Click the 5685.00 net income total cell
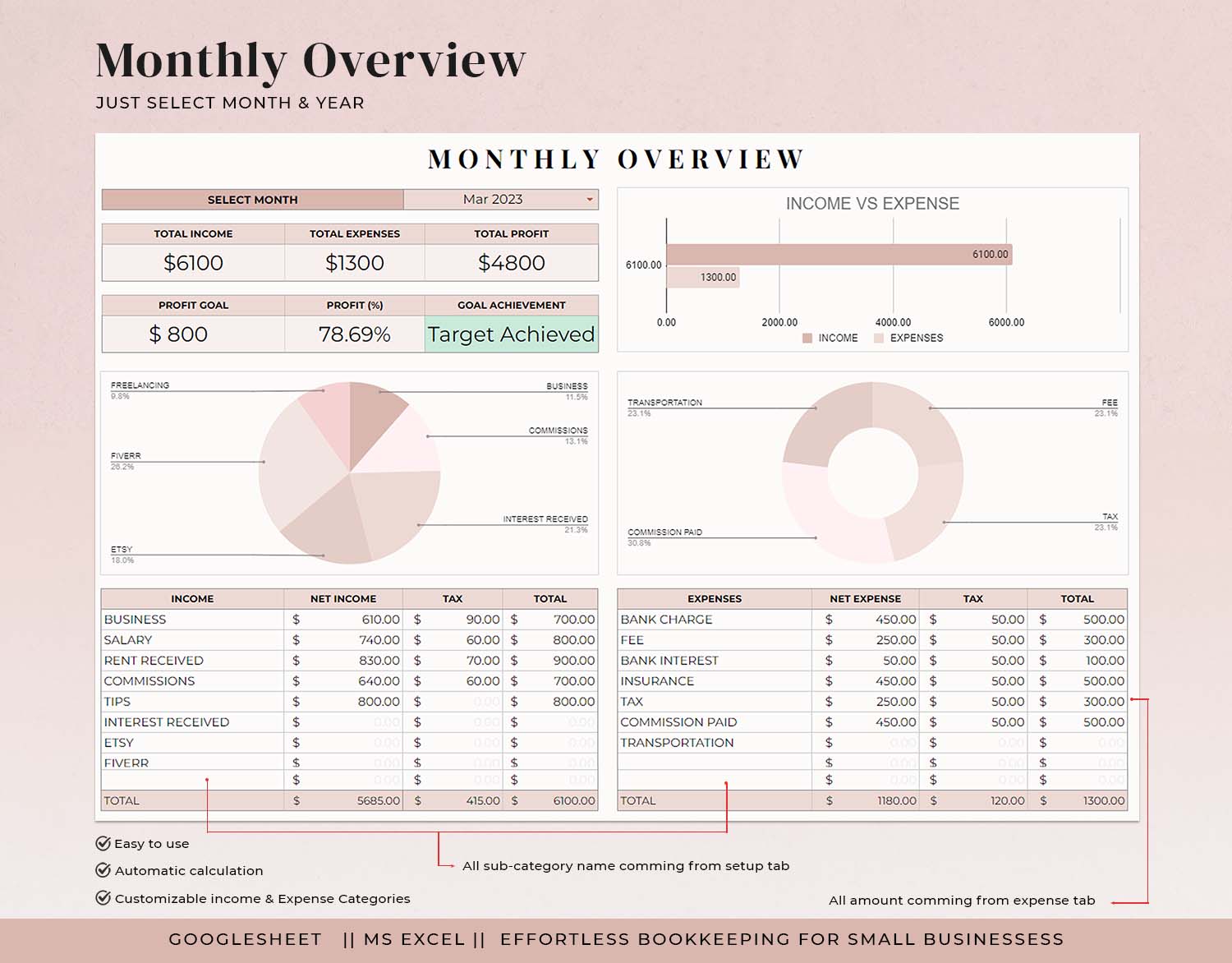The image size is (1232, 963). tap(343, 800)
